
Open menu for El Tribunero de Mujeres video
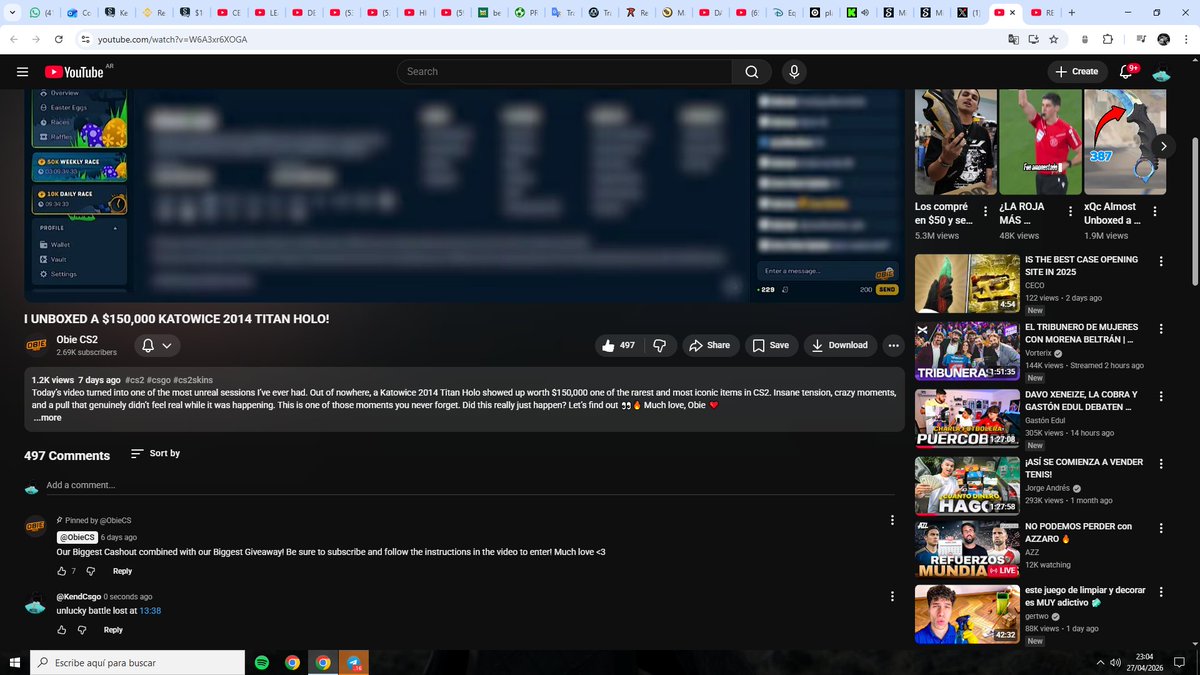tap(1161, 329)
